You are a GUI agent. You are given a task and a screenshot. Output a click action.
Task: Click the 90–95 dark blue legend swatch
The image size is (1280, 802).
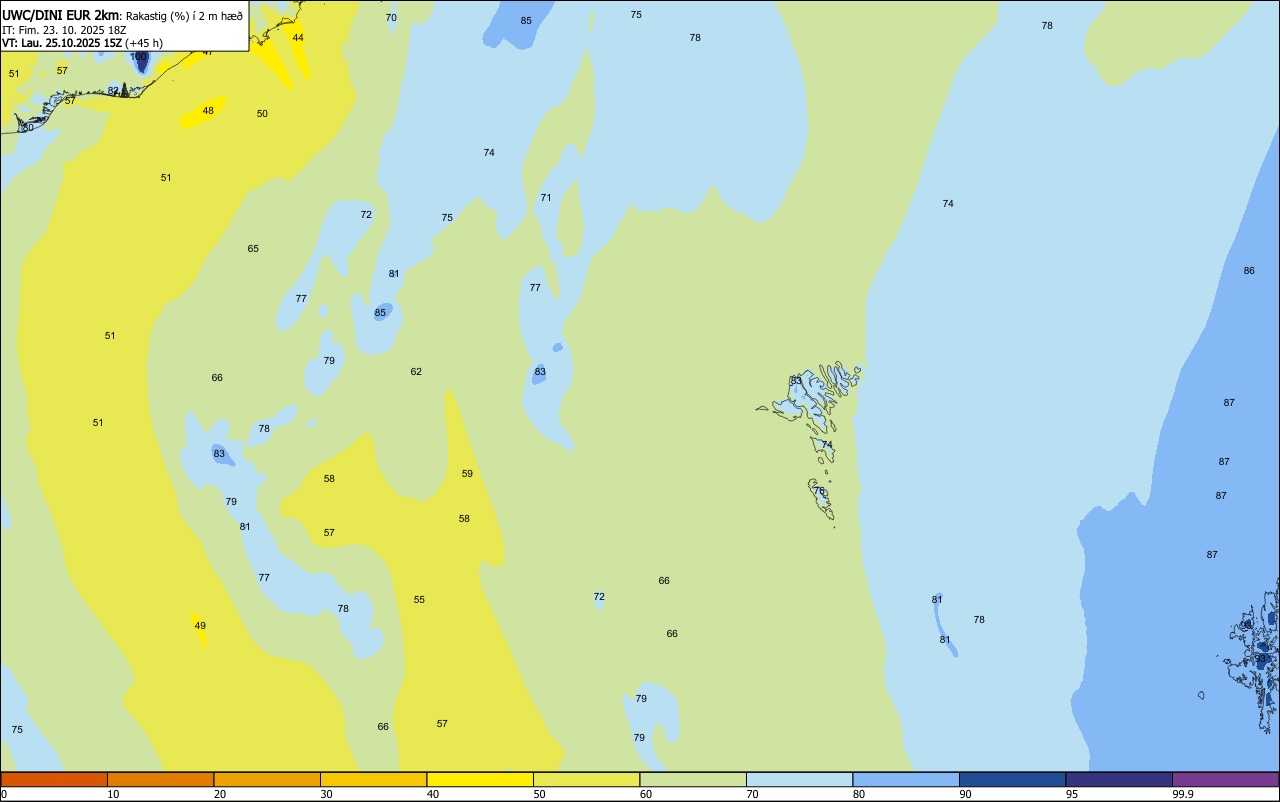point(1012,779)
